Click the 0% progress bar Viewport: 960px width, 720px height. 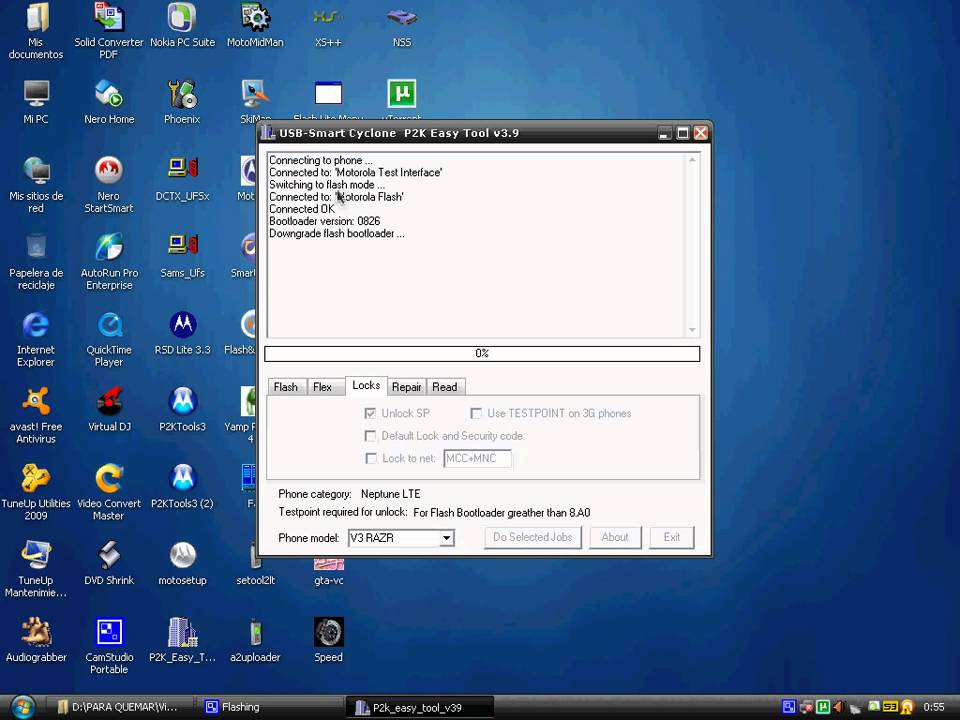click(x=482, y=353)
